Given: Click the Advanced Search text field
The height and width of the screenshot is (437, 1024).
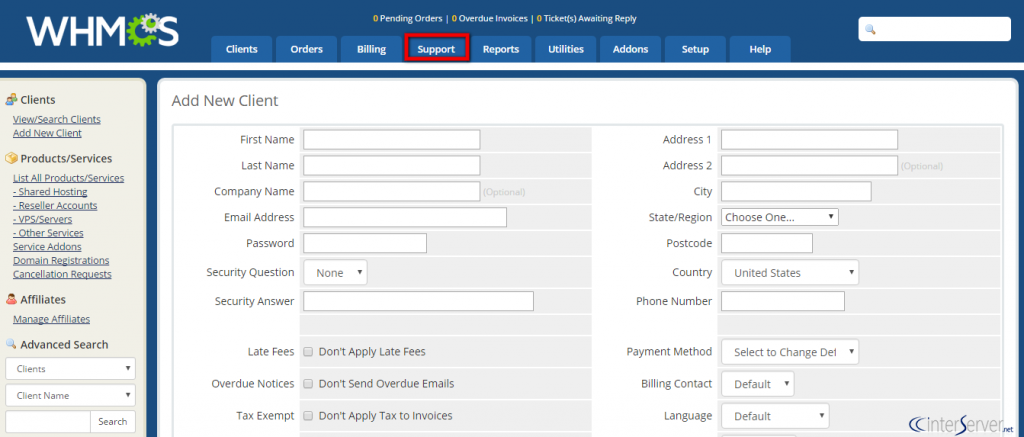Looking at the screenshot, I should (x=48, y=421).
